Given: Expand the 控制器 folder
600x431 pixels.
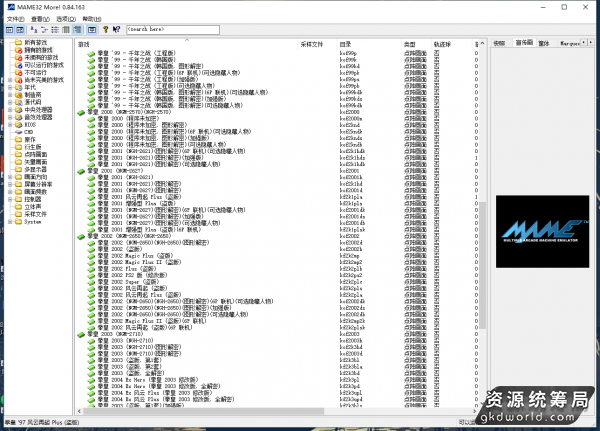Looking at the screenshot, I should [x=10, y=199].
